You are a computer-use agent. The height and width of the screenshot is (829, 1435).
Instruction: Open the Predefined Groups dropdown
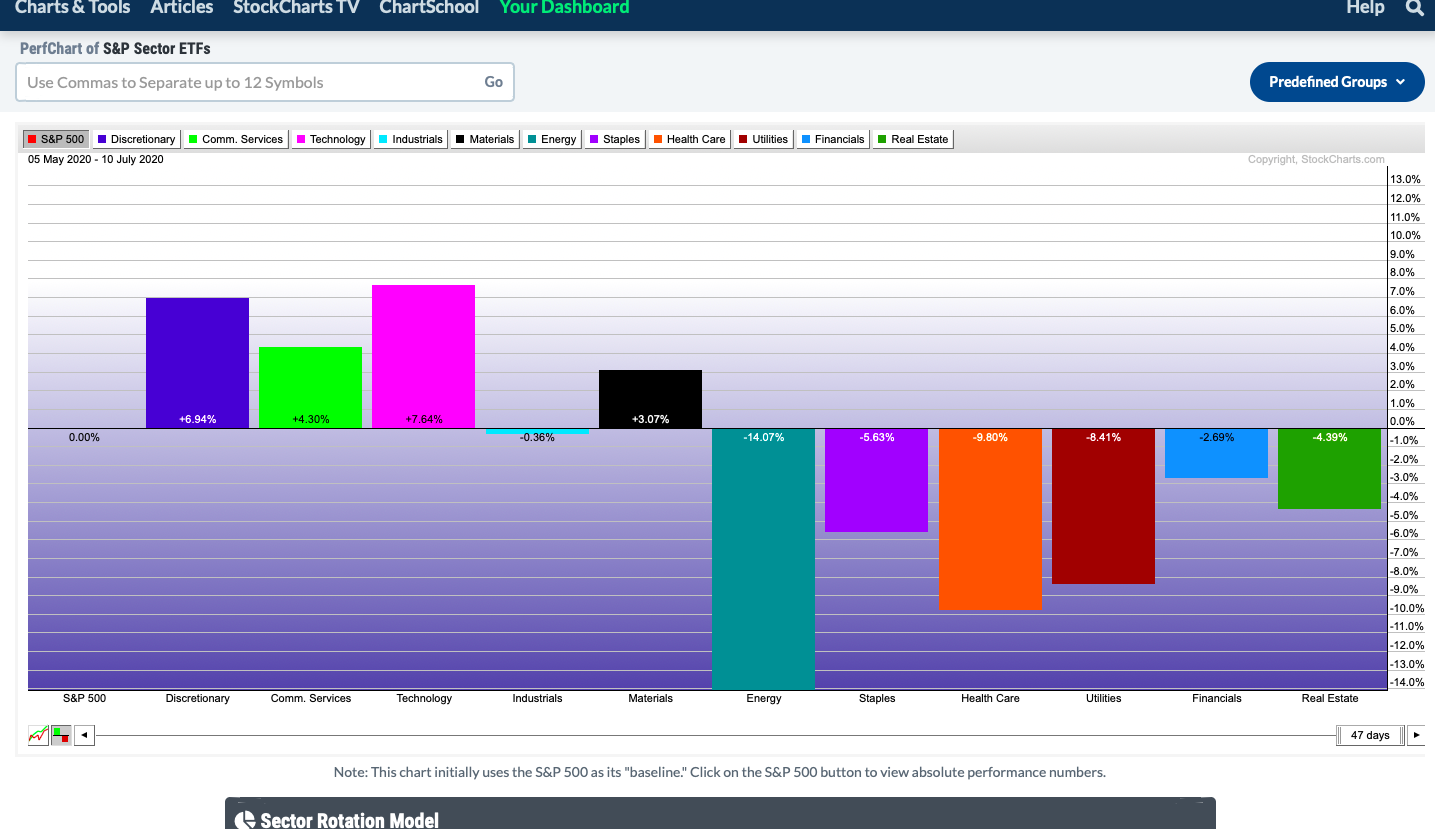tap(1337, 82)
